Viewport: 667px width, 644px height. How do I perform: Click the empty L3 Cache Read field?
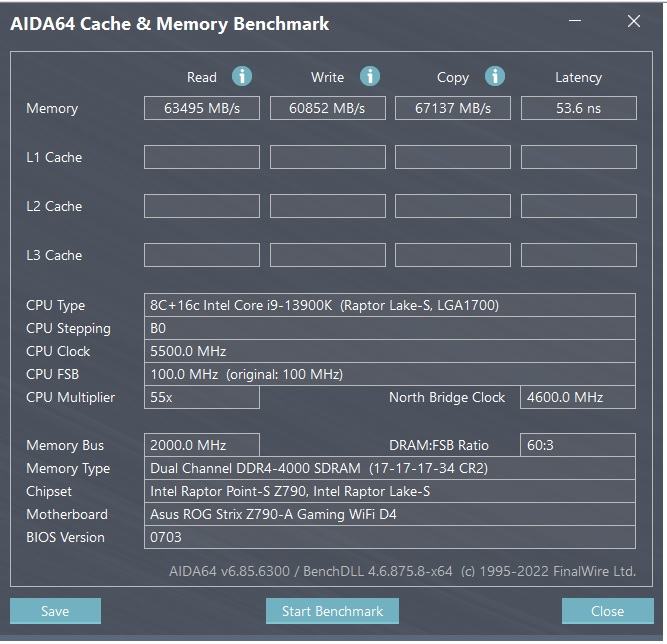(x=202, y=255)
